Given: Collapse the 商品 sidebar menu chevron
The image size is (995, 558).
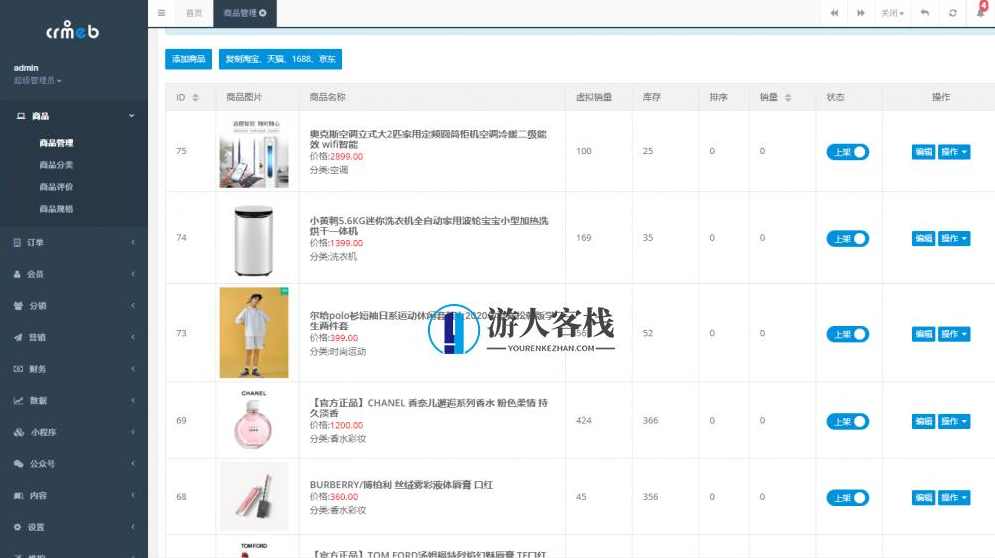Looking at the screenshot, I should [131, 116].
